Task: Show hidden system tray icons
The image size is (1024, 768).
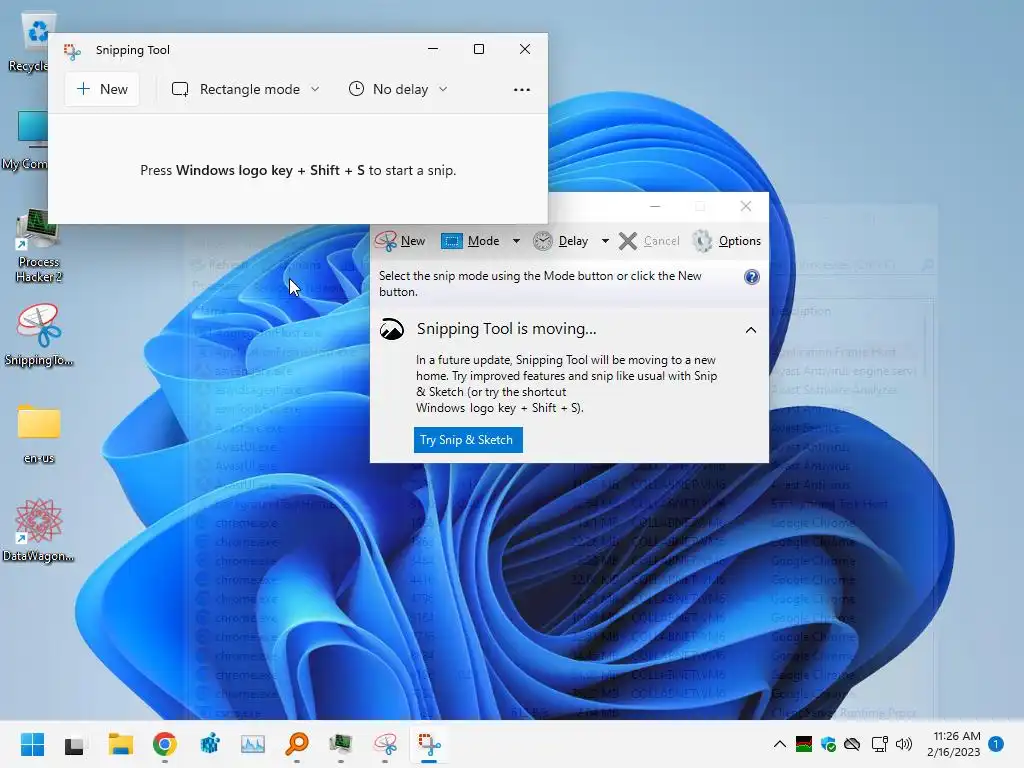Action: [x=780, y=744]
